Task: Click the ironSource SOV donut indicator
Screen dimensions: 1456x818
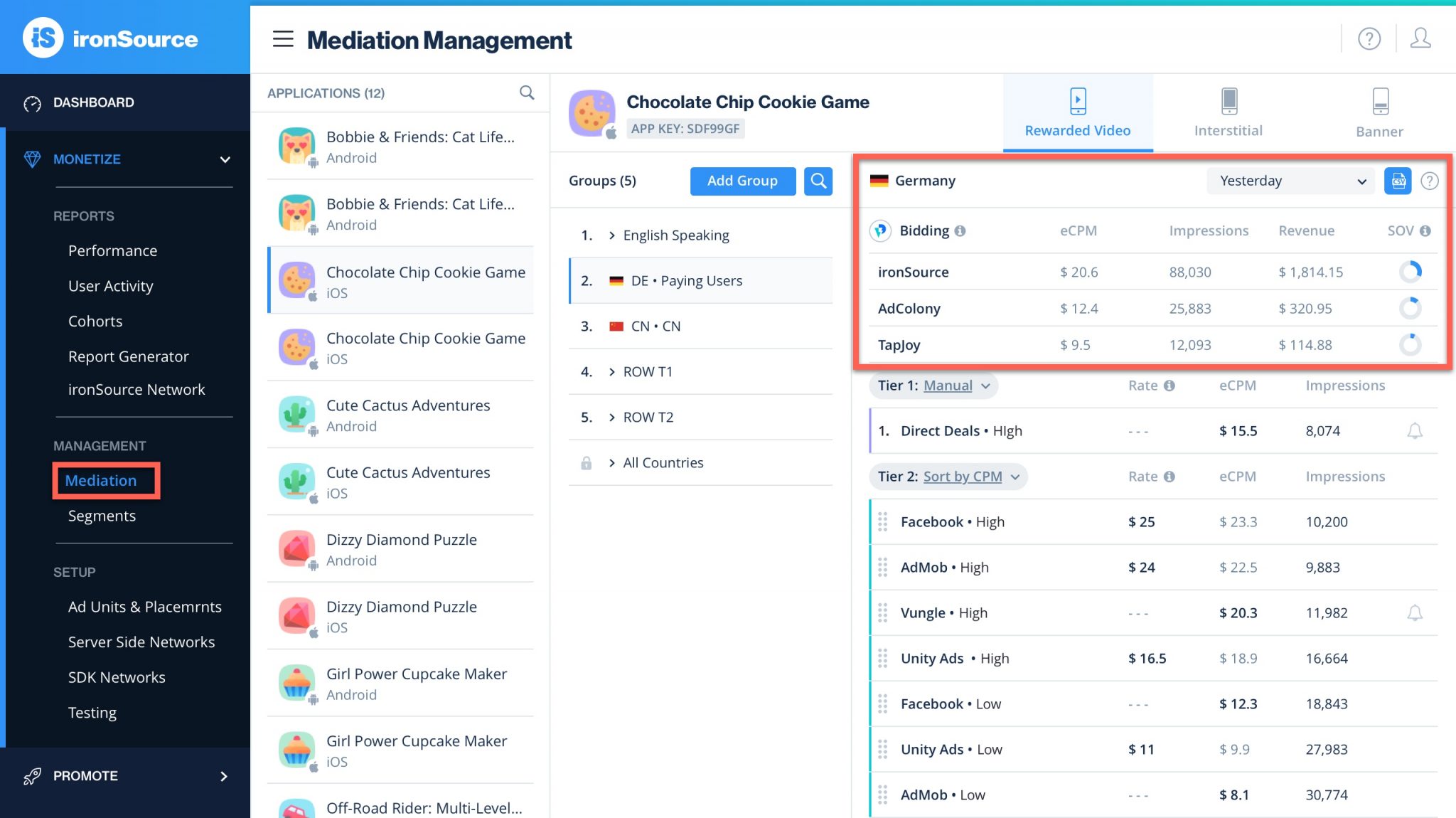Action: click(x=1410, y=272)
